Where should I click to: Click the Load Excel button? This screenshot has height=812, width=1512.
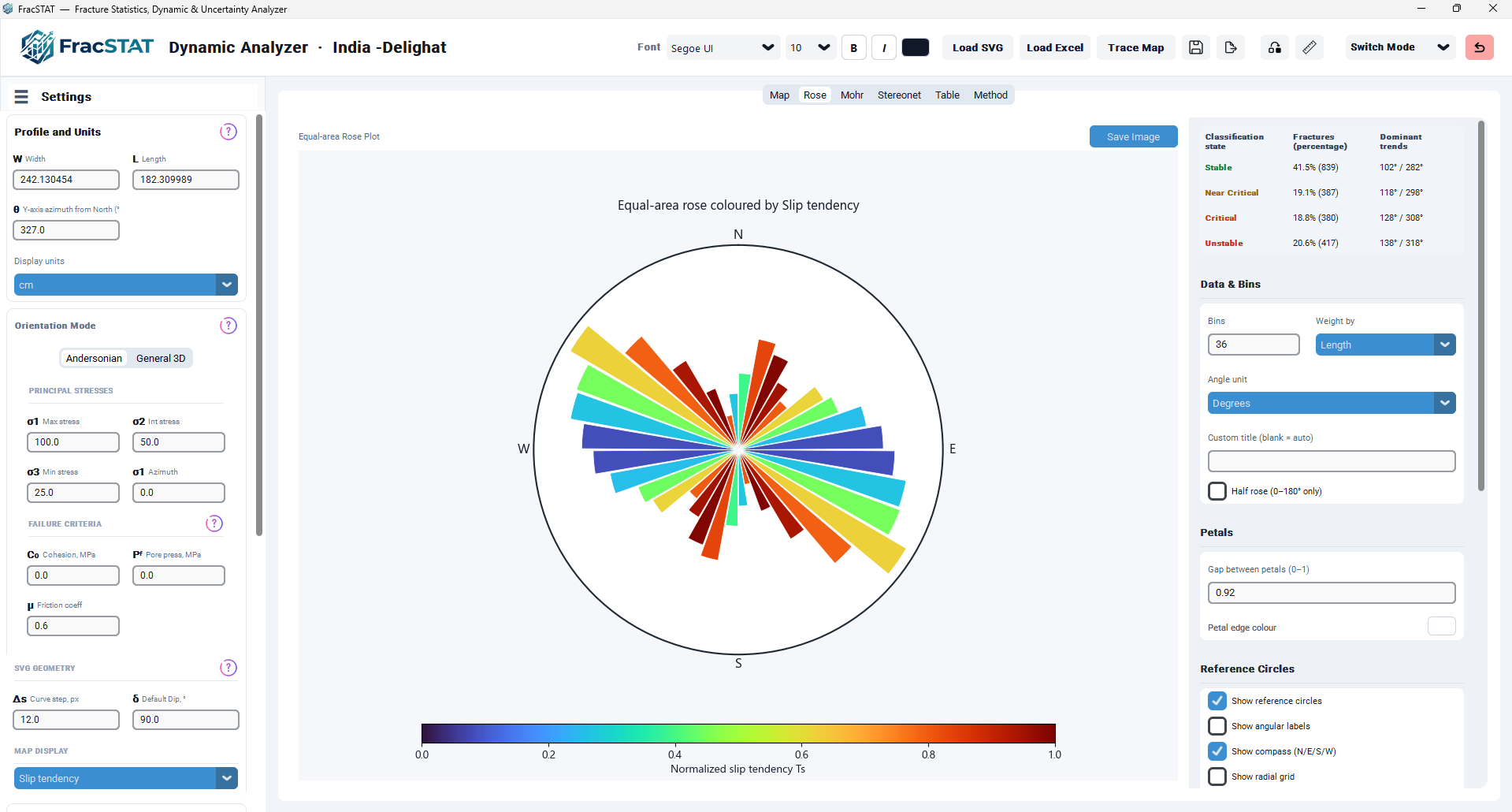(x=1055, y=47)
